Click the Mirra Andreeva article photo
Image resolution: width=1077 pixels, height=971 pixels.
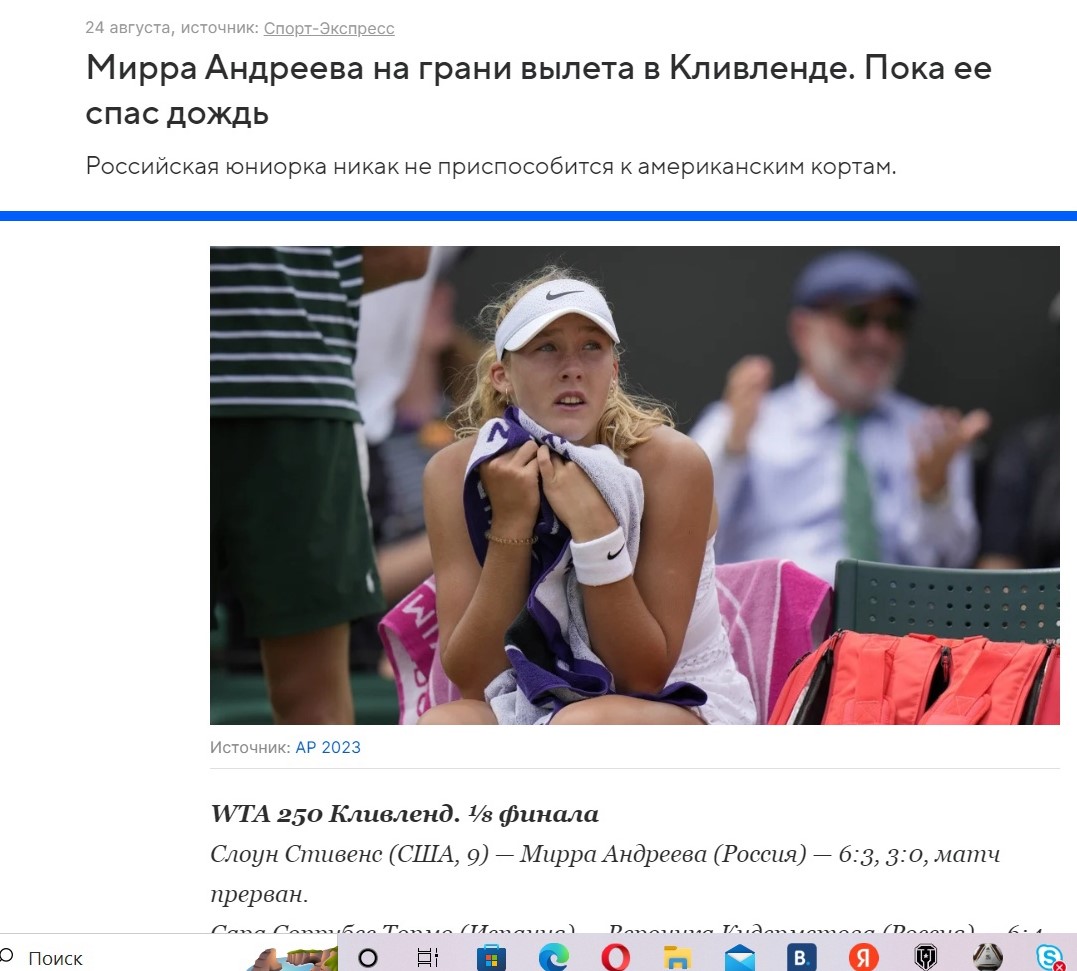tap(635, 485)
